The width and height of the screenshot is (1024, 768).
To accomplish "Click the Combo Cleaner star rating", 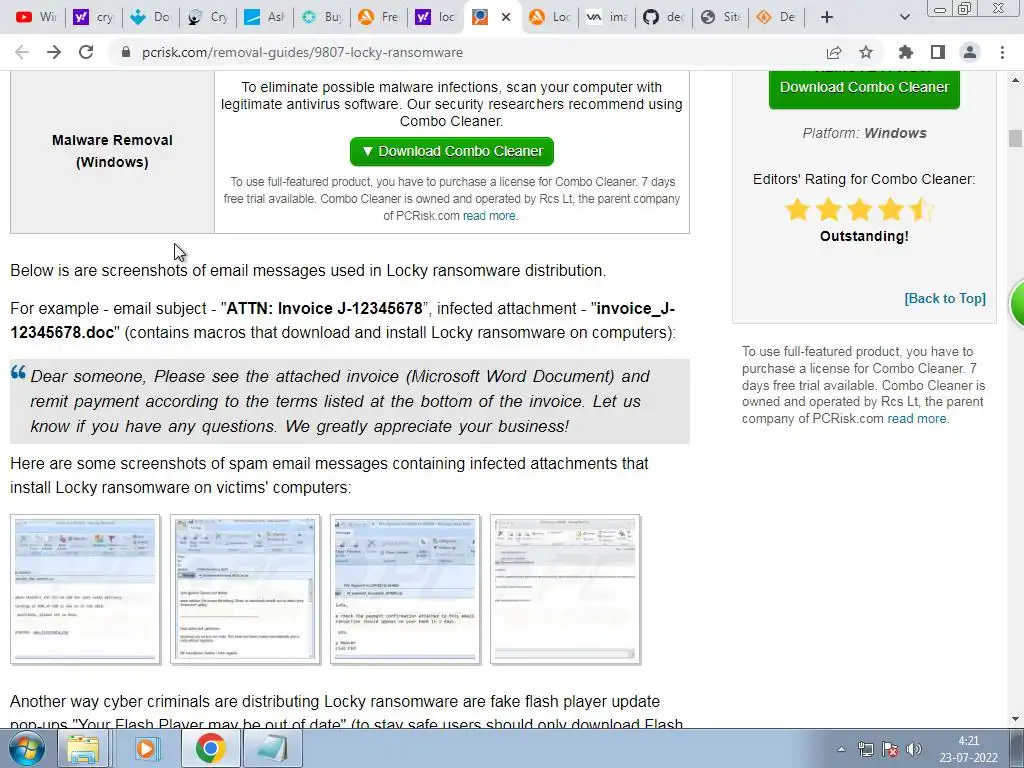I will pyautogui.click(x=859, y=210).
